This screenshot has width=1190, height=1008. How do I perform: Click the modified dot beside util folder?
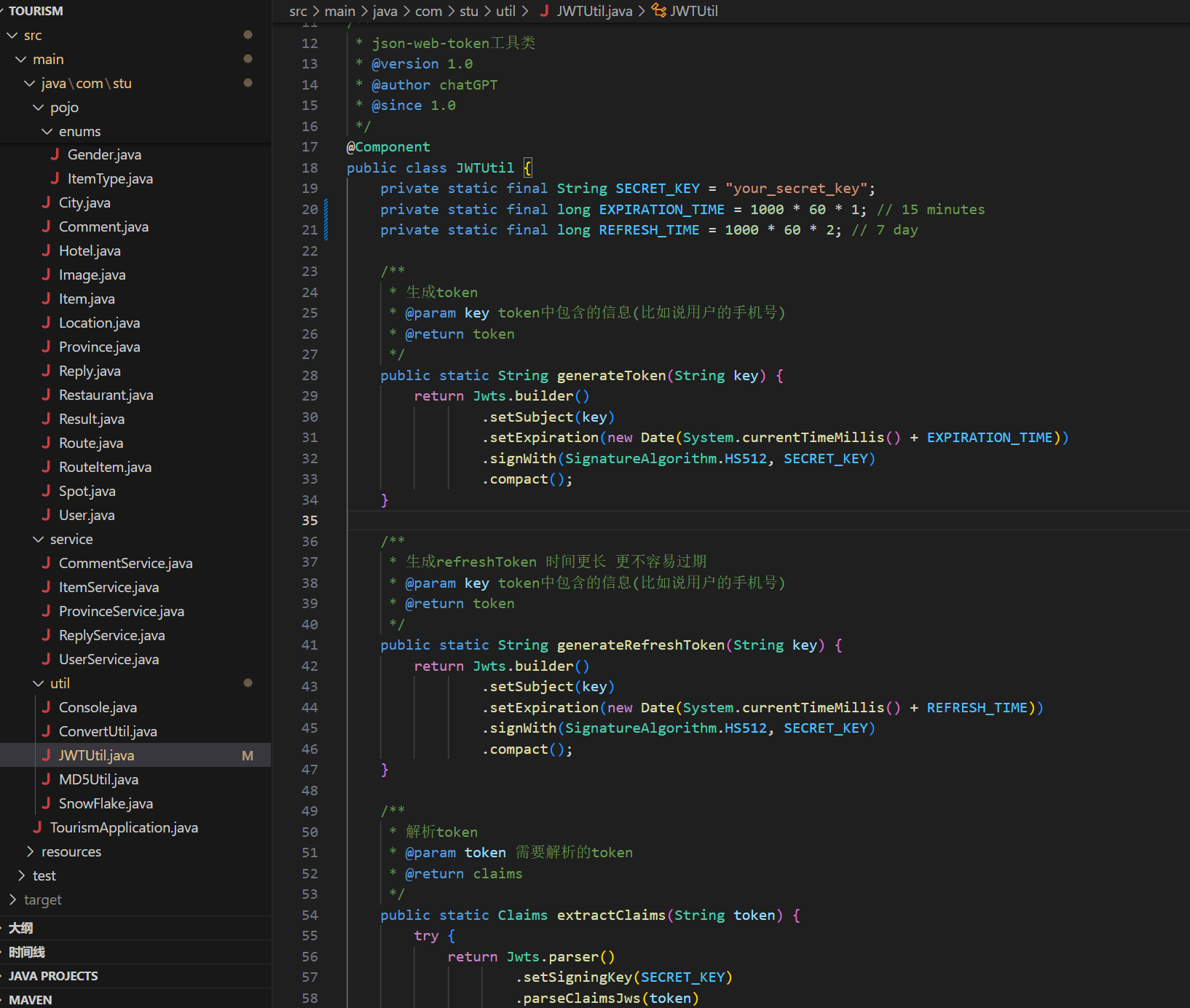pos(248,683)
